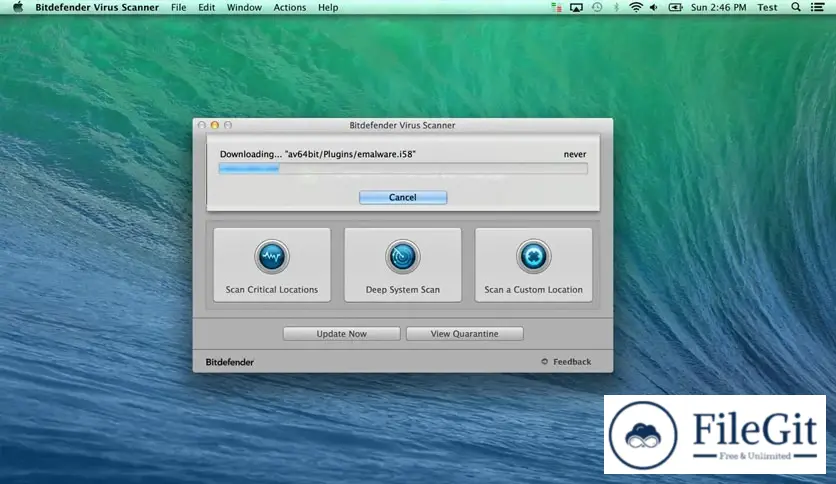The width and height of the screenshot is (836, 484).
Task: Click the Test user name in menu bar
Action: point(767,7)
